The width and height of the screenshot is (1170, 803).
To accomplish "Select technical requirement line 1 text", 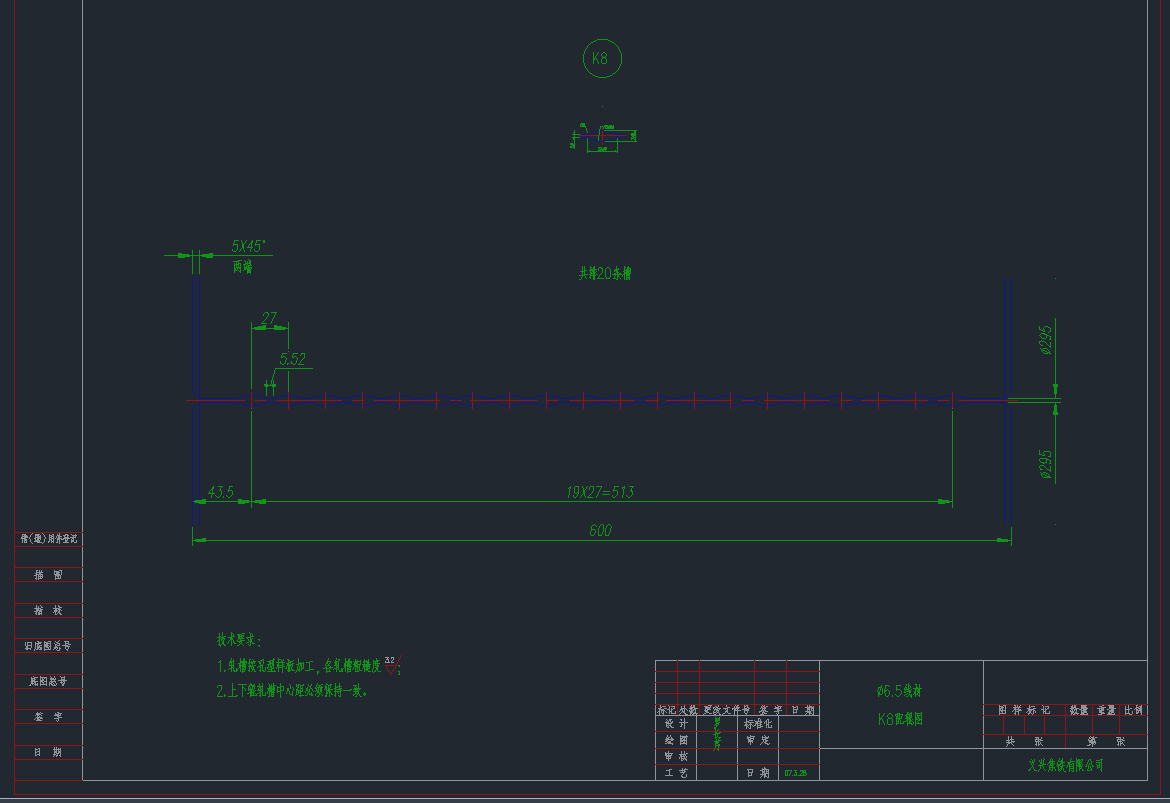I will coord(299,665).
